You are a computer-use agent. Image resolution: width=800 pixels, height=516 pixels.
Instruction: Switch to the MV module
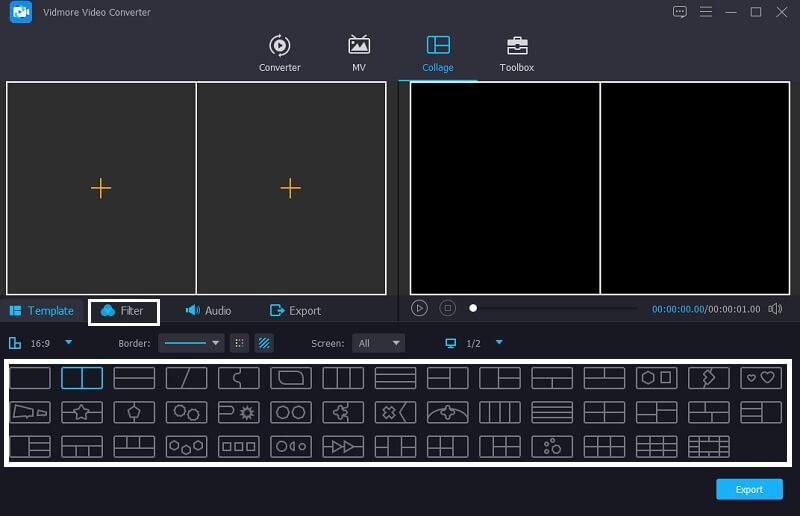(358, 53)
